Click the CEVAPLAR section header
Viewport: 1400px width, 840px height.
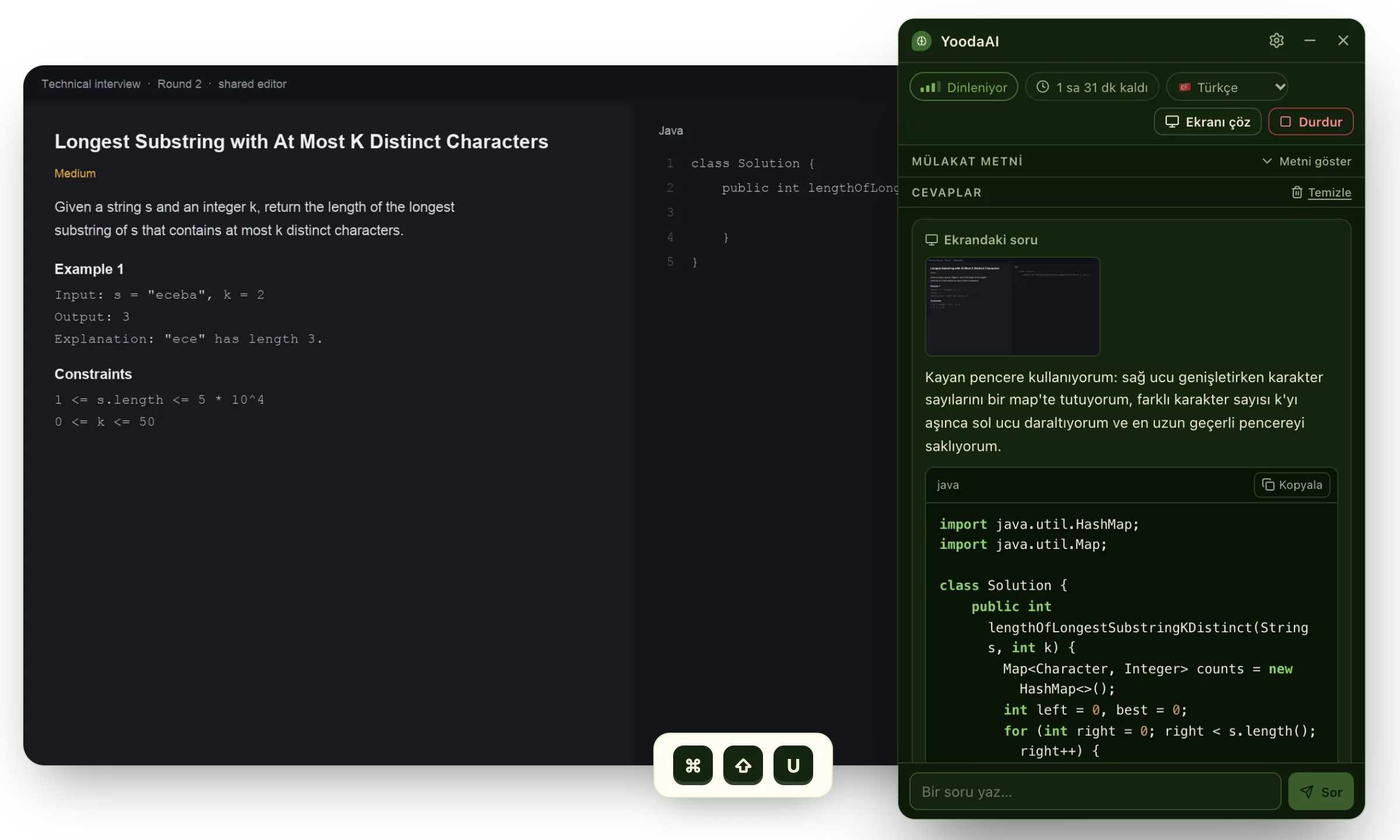point(947,192)
